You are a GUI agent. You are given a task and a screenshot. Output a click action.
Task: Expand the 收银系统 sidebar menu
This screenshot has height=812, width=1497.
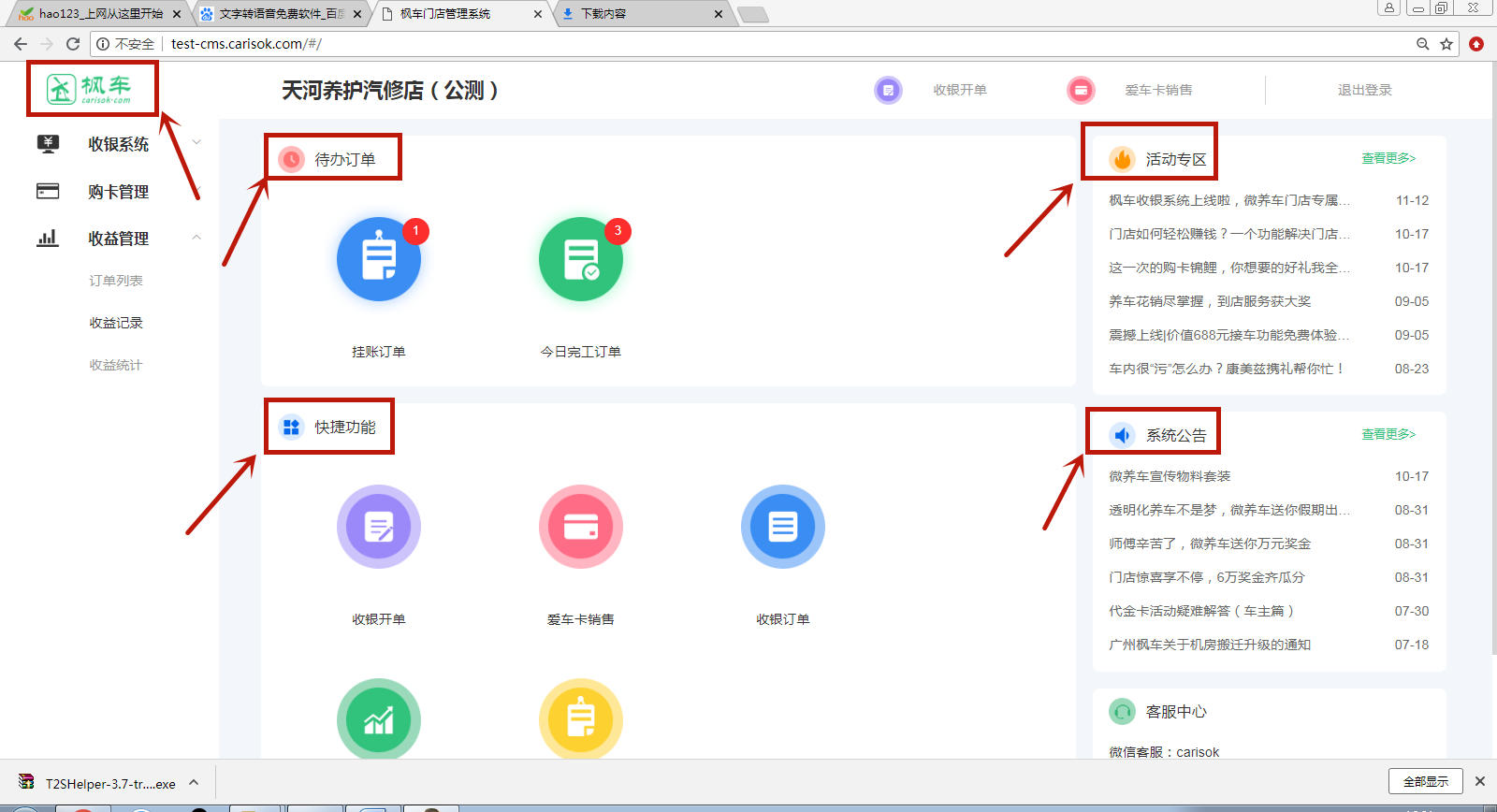click(118, 144)
